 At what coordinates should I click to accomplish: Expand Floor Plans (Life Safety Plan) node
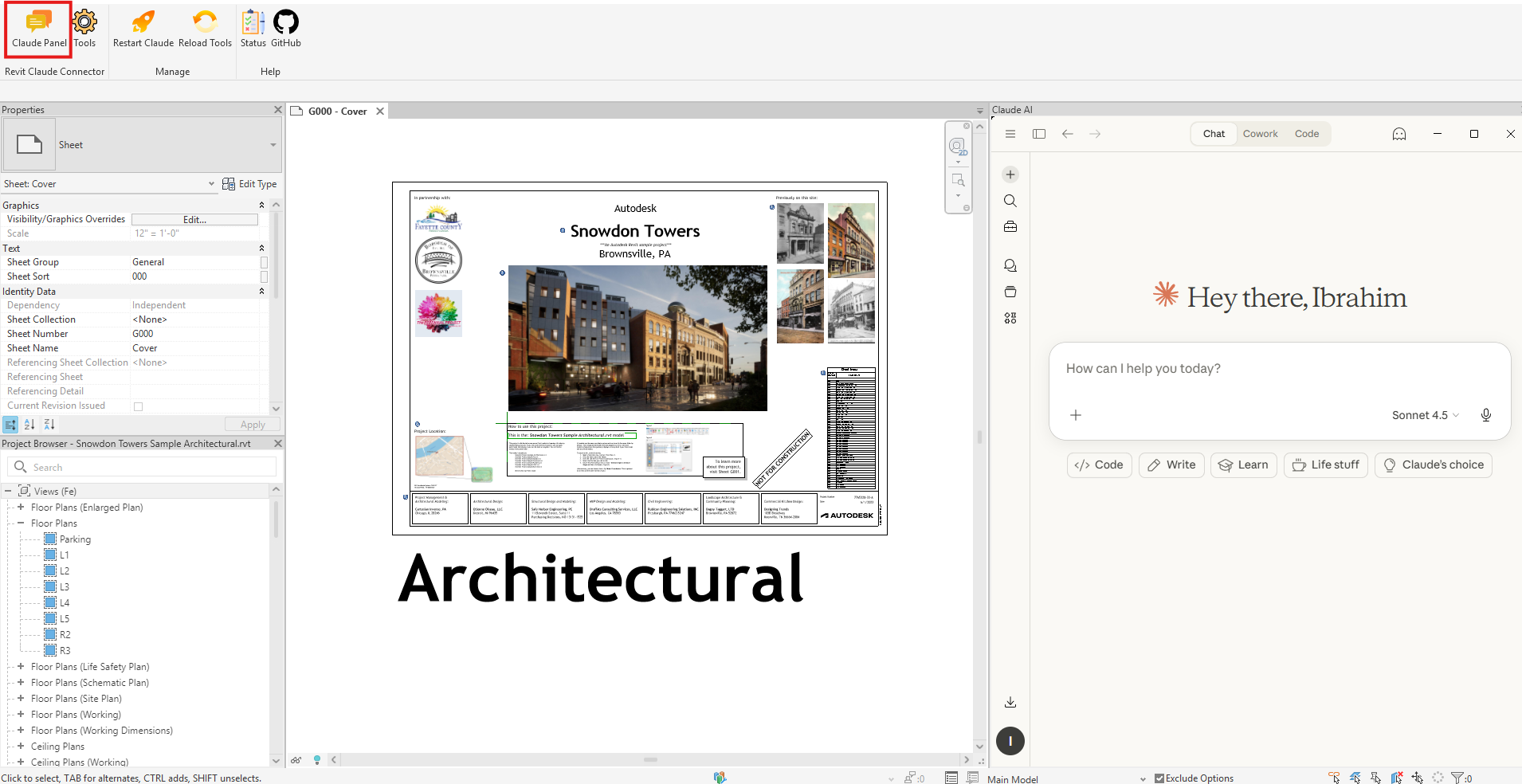coord(21,667)
